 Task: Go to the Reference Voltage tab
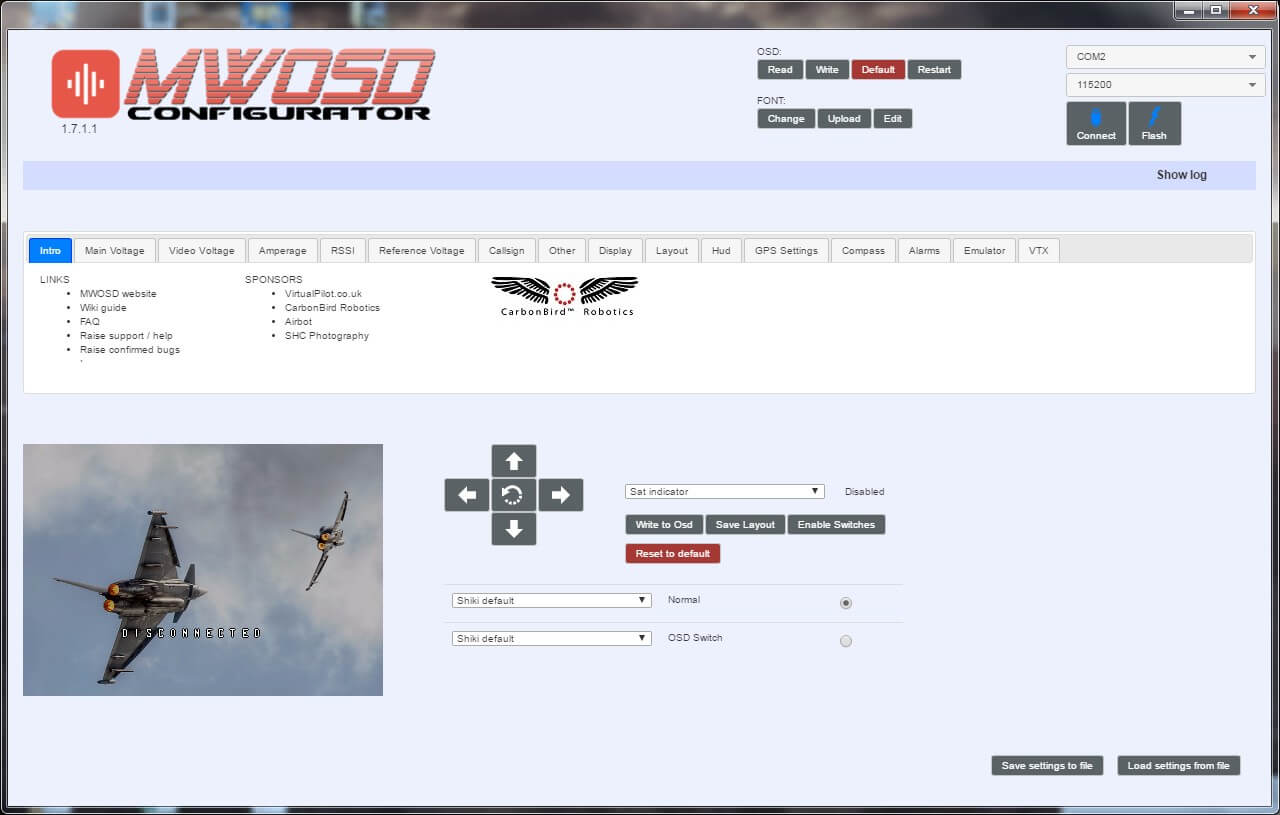[422, 250]
